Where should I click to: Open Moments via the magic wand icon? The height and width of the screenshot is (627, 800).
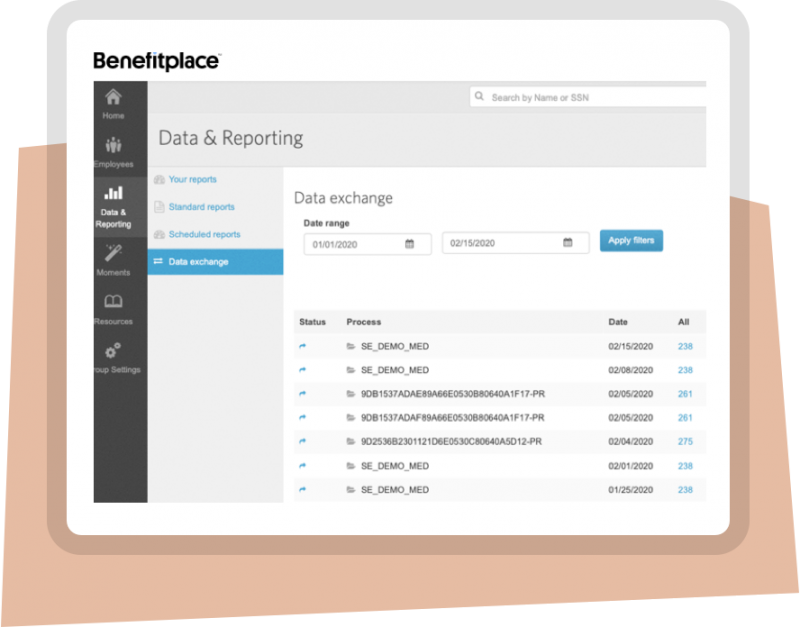click(x=113, y=253)
